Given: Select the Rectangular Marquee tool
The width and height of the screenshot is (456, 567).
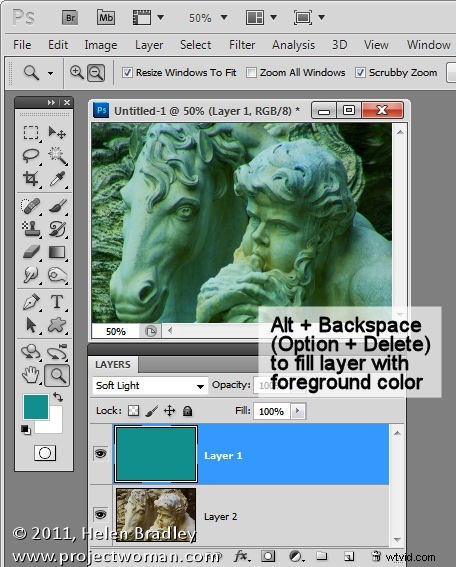Looking at the screenshot, I should (31, 133).
